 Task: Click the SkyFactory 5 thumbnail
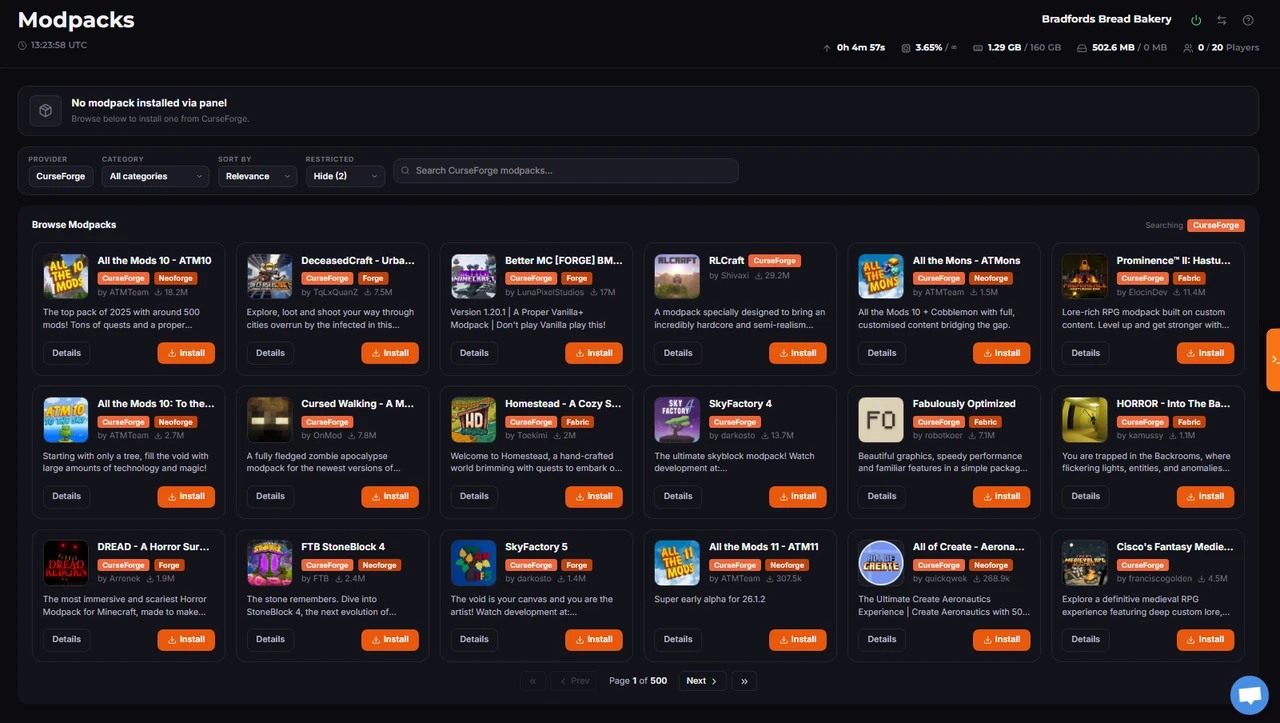pos(474,563)
